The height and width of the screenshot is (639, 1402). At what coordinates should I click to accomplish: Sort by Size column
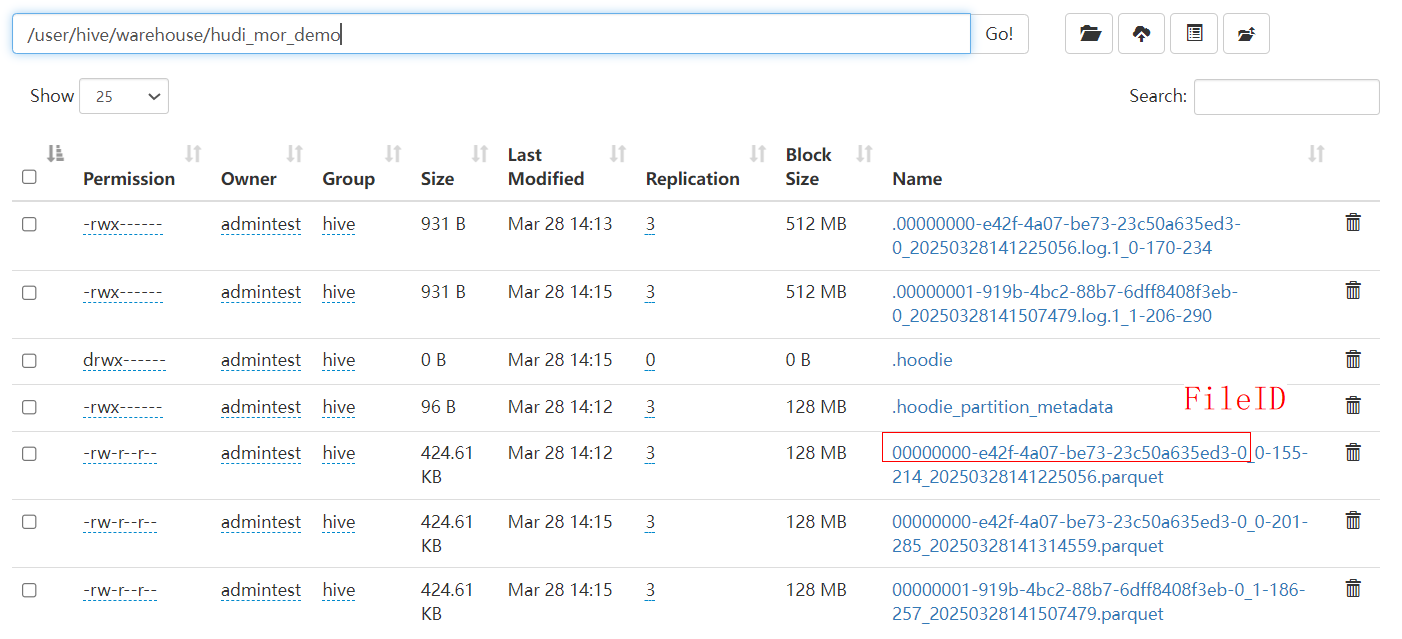tap(437, 179)
